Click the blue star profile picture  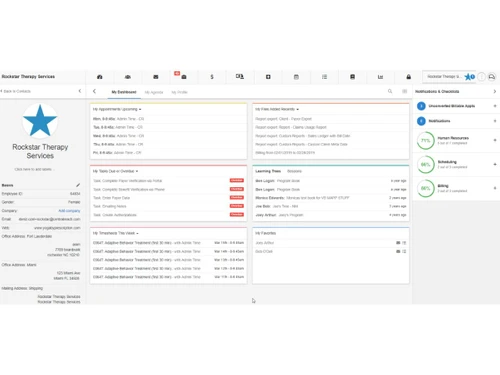40,121
